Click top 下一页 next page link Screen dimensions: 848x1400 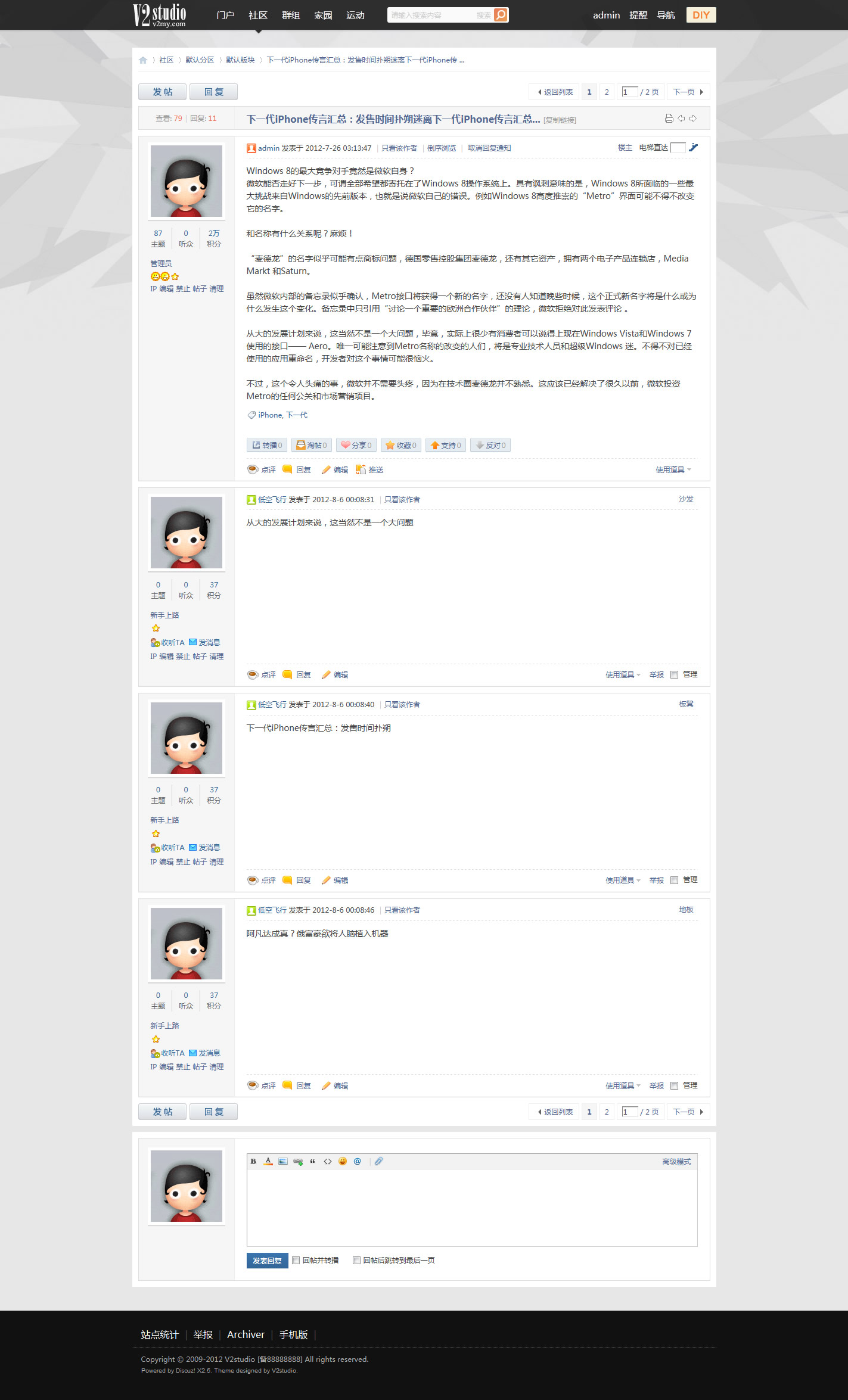688,92
